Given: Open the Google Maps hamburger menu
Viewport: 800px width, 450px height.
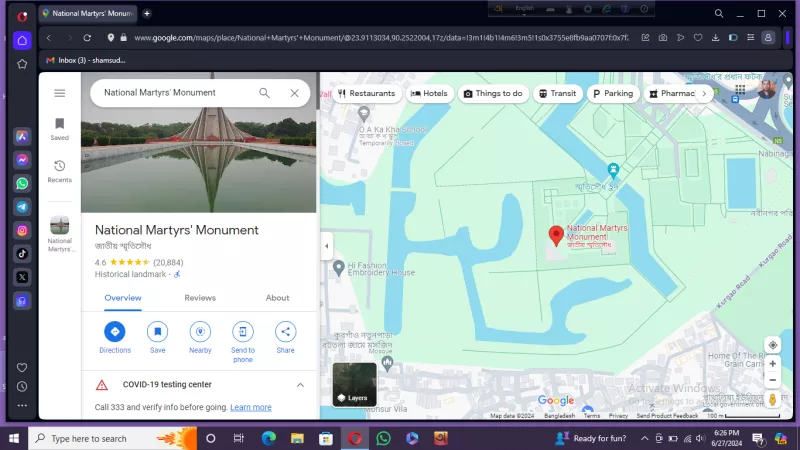Looking at the screenshot, I should tap(60, 93).
